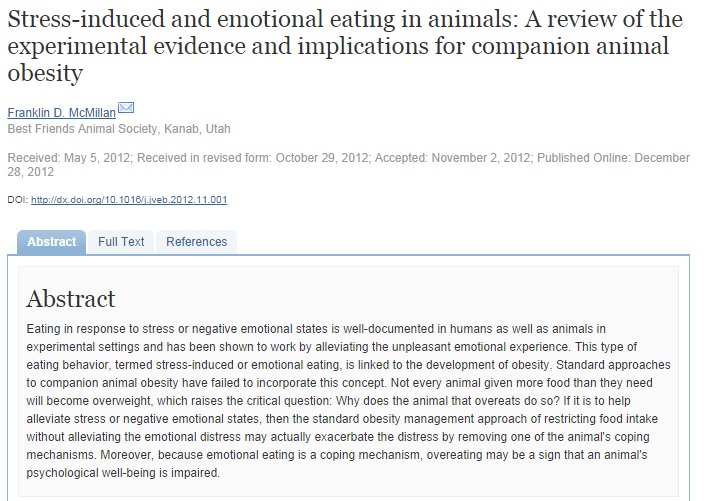The height and width of the screenshot is (501, 705).
Task: Switch to the Full Text tab
Action: point(121,242)
